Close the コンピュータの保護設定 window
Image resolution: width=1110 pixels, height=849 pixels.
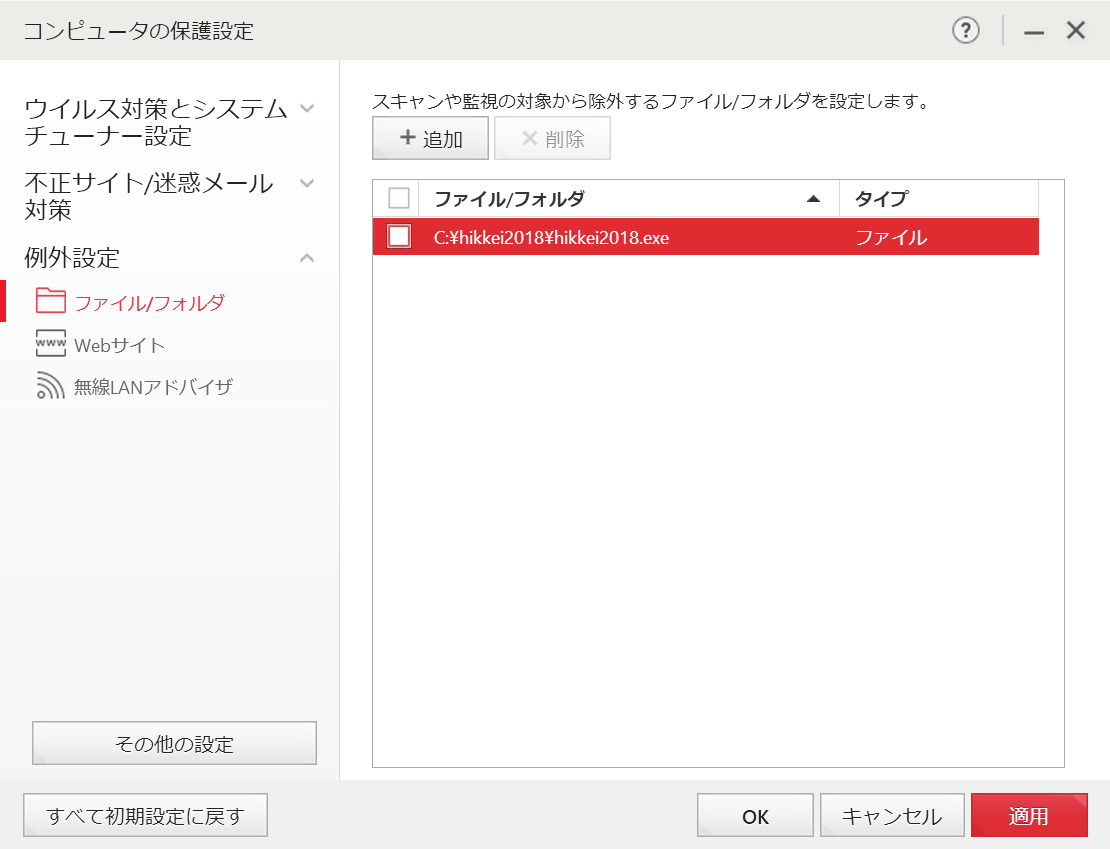(x=1076, y=31)
